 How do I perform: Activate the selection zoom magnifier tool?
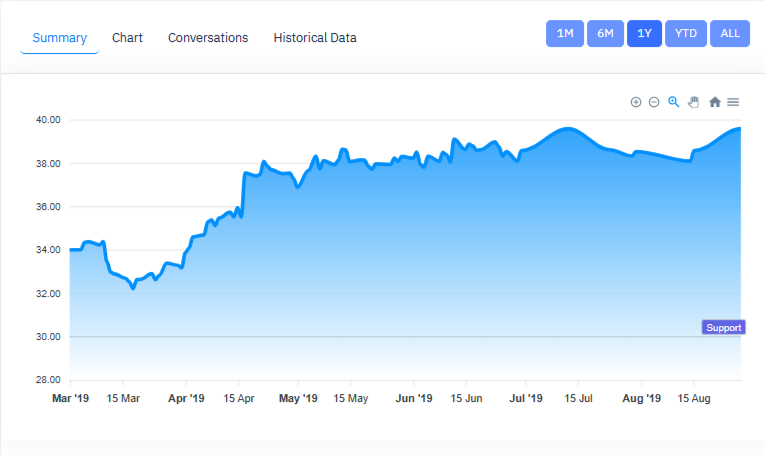click(674, 102)
